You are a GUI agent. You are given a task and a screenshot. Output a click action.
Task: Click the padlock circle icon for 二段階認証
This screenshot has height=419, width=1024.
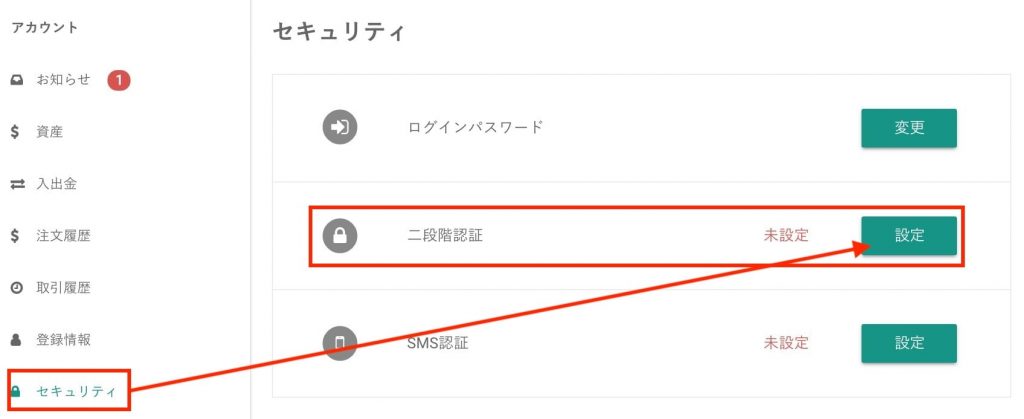click(340, 236)
